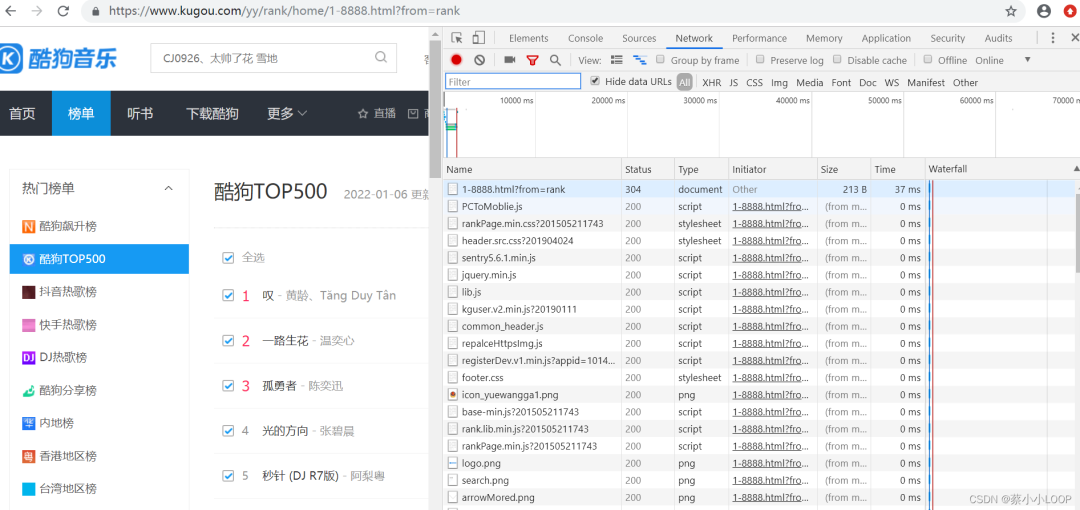Viewport: 1080px width, 510px height.
Task: Stop recording network log red button
Action: point(457,60)
